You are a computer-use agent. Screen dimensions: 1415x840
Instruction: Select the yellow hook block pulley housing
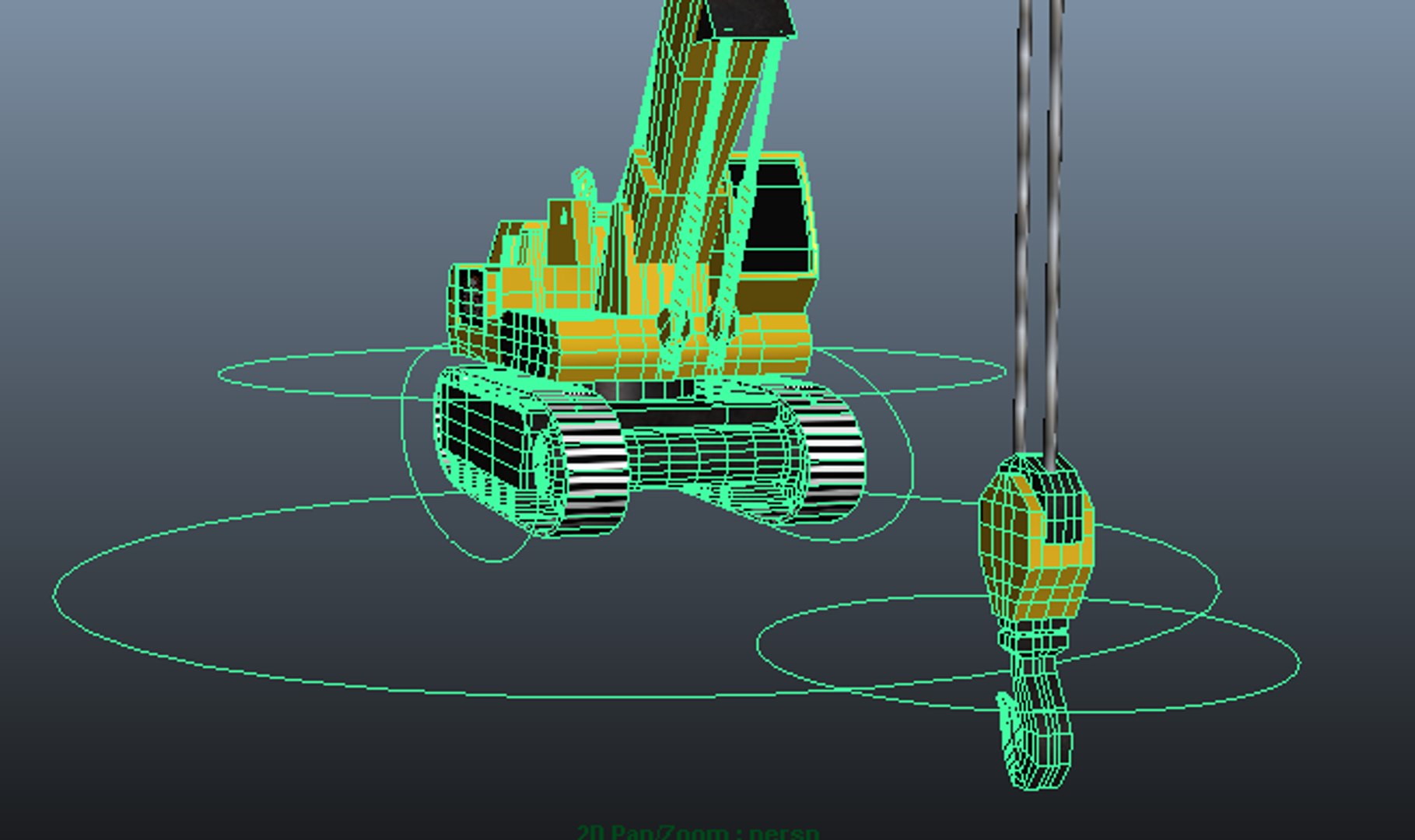click(1036, 537)
